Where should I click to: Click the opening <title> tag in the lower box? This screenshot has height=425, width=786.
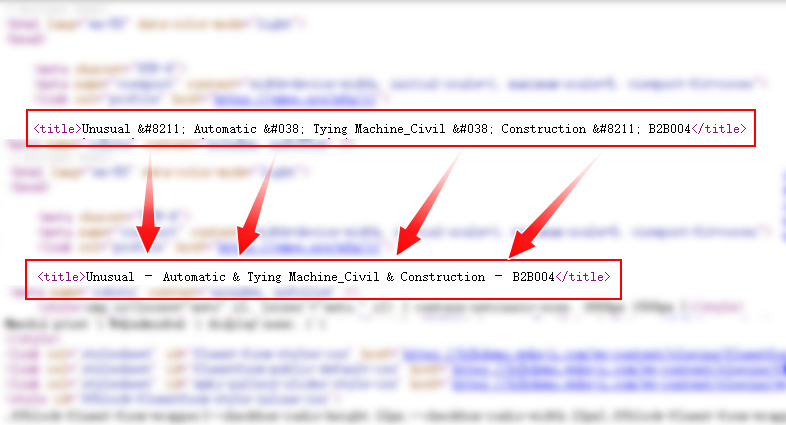(61, 276)
